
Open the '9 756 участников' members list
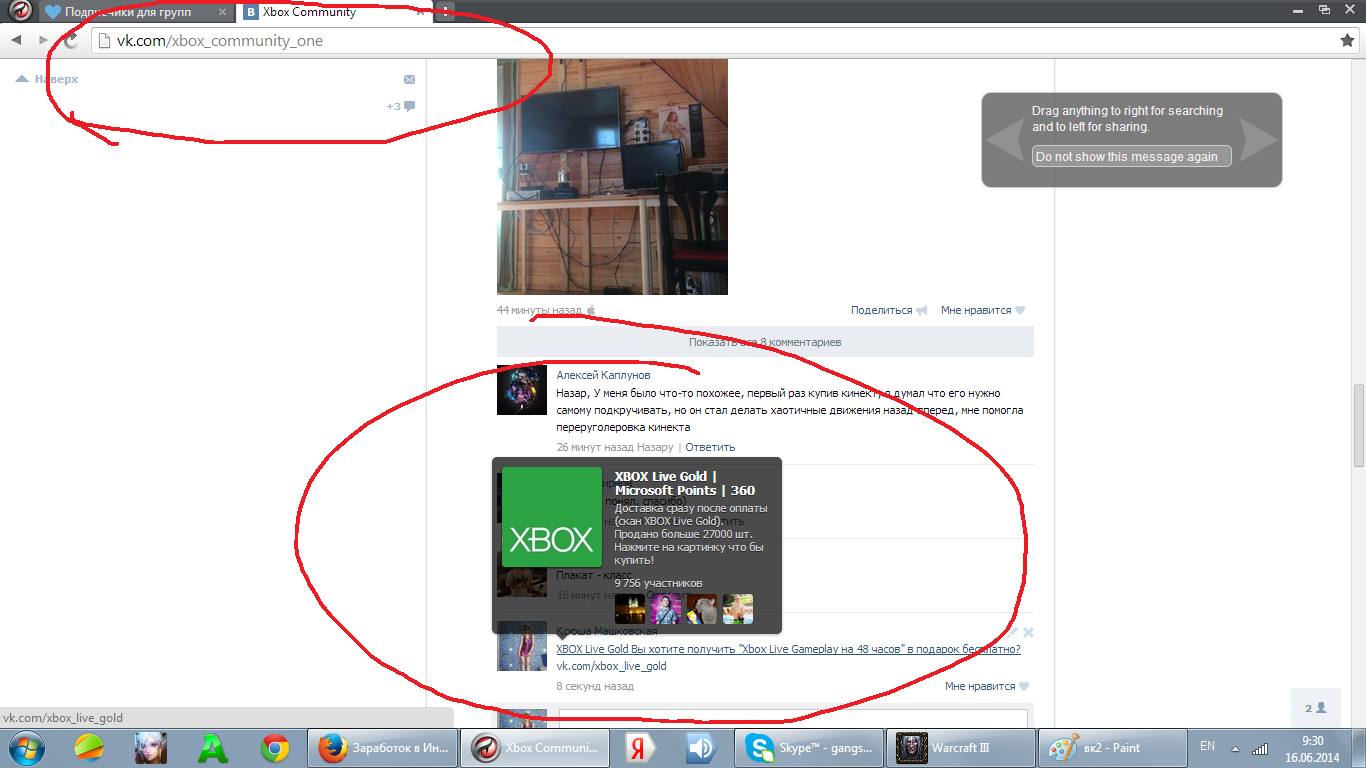coord(658,583)
